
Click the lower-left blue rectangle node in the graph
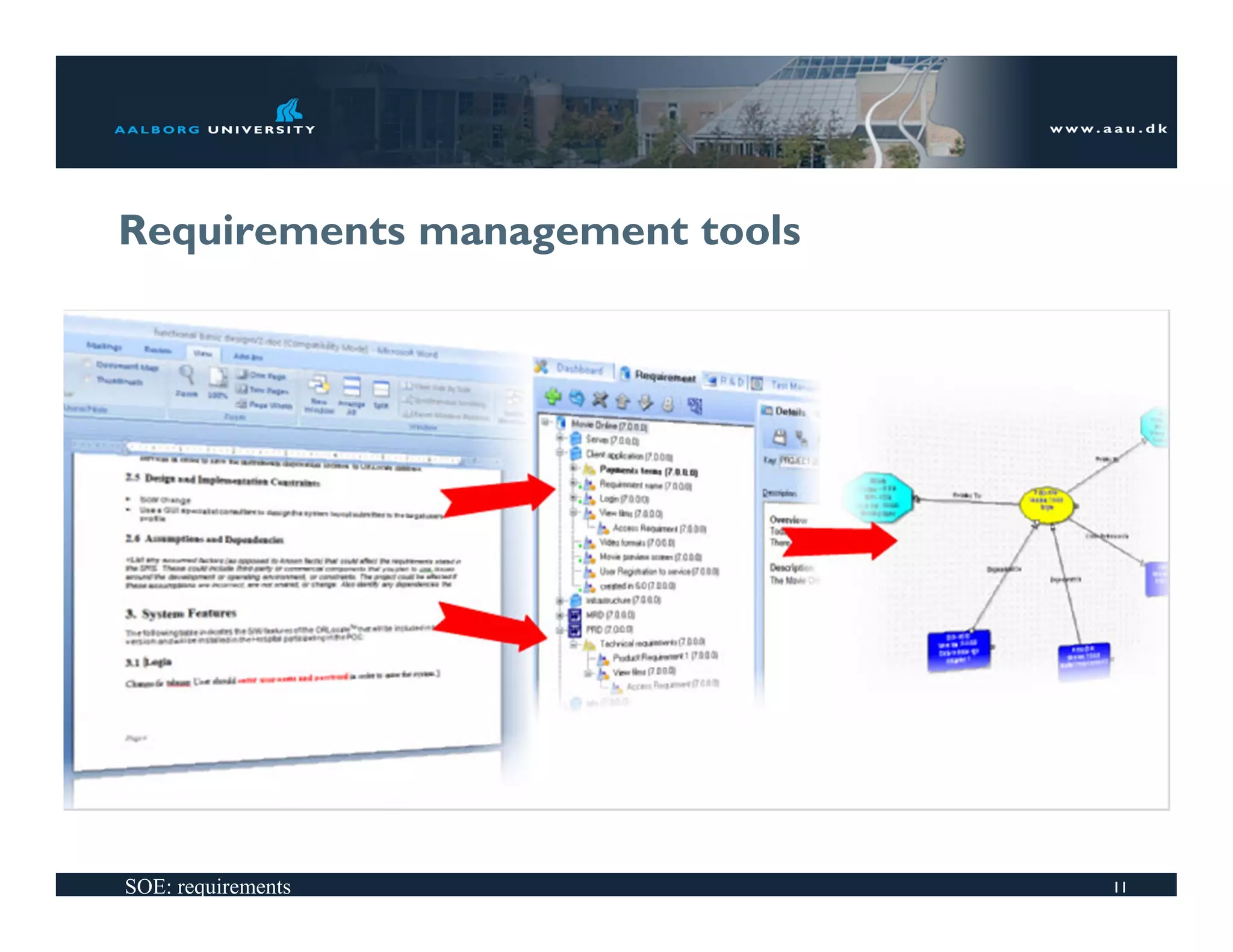click(x=959, y=651)
